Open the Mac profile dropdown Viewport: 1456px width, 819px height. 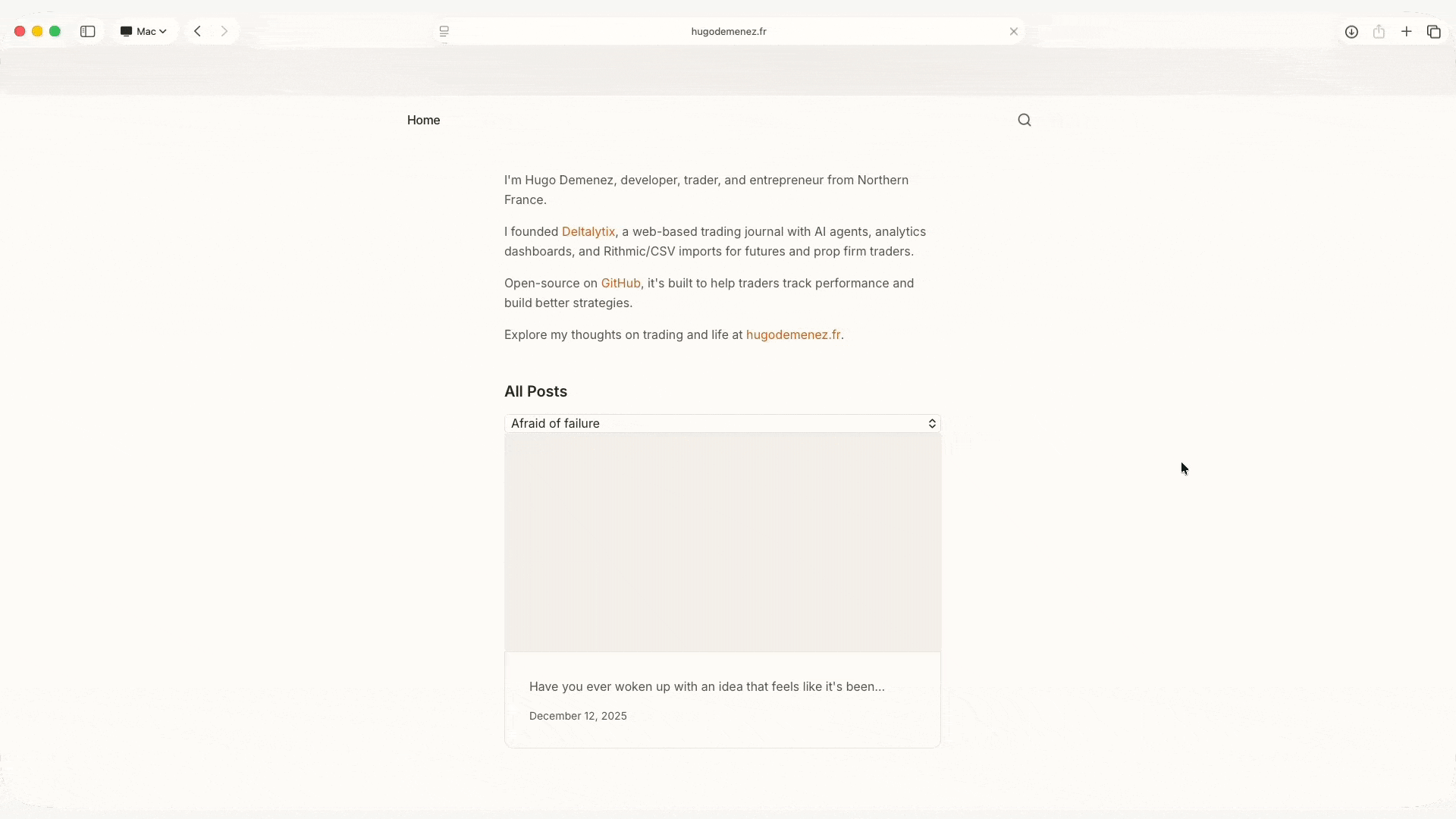144,31
